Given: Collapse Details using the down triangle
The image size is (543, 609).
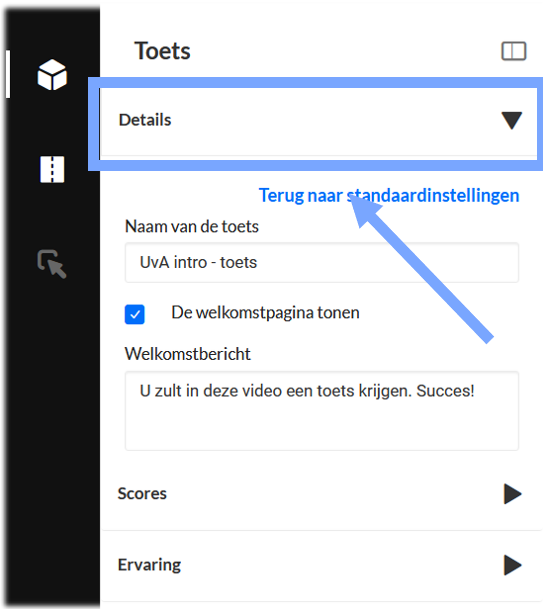Looking at the screenshot, I should (512, 120).
